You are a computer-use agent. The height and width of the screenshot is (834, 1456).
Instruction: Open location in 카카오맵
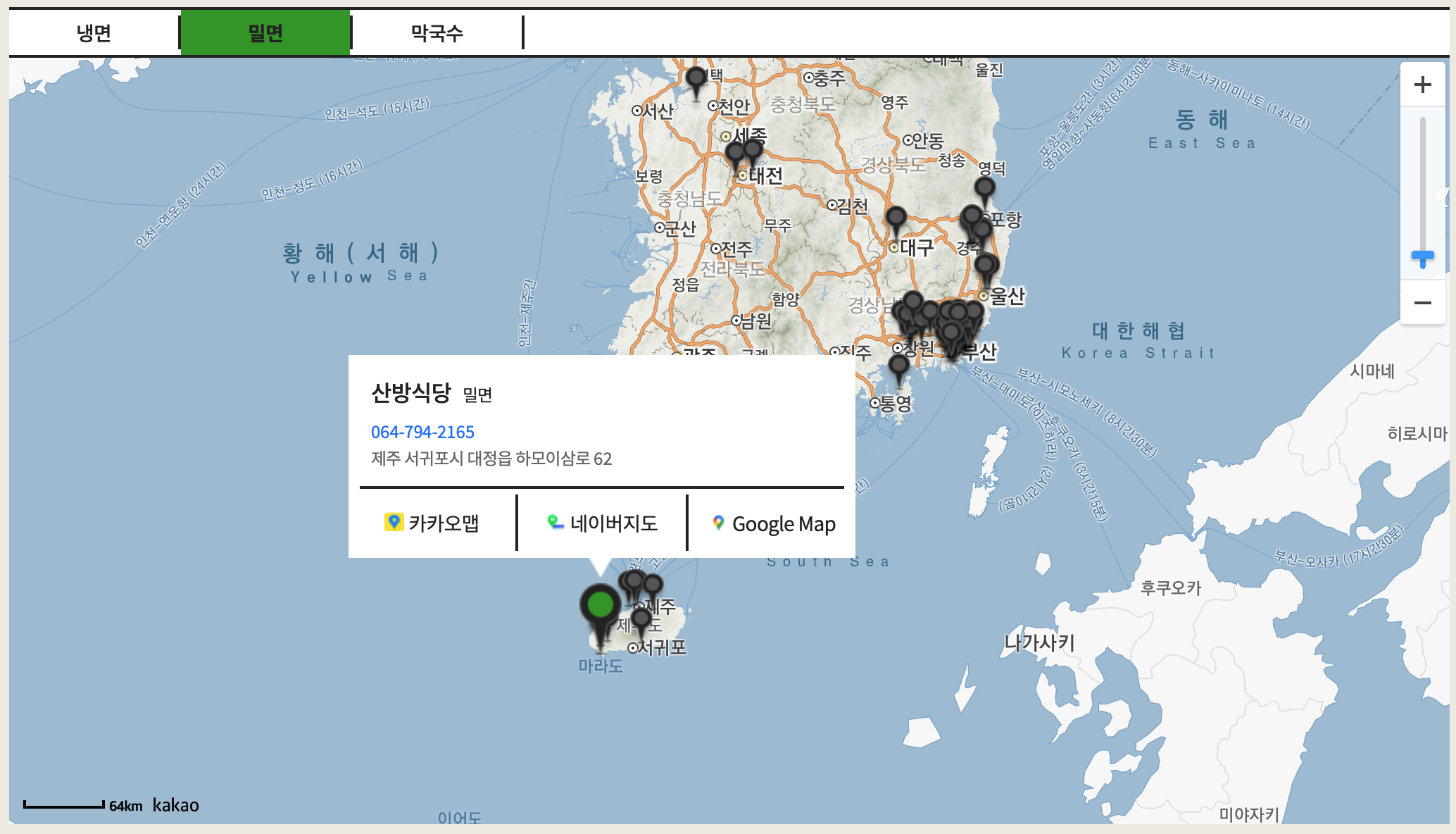pos(432,523)
